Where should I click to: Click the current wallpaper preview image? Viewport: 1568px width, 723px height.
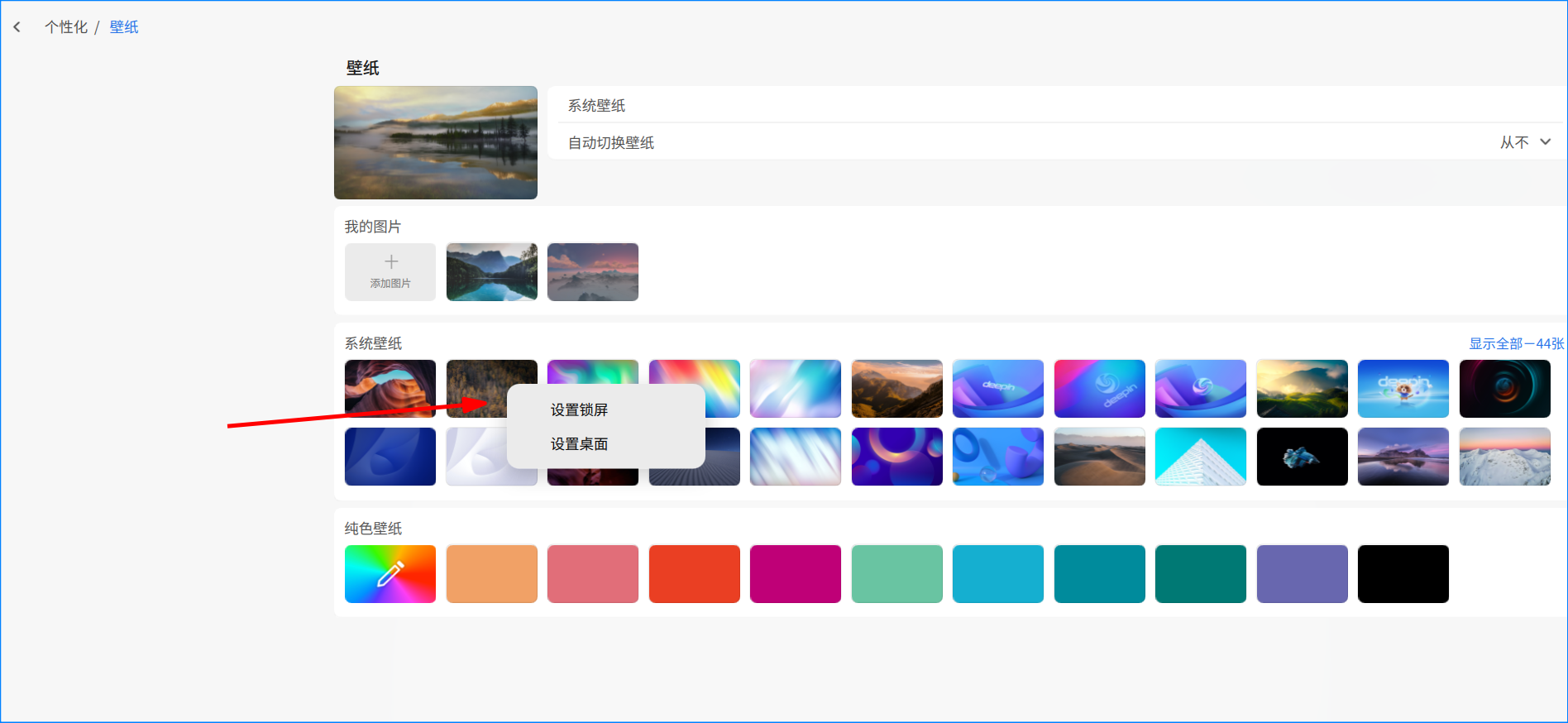point(436,142)
